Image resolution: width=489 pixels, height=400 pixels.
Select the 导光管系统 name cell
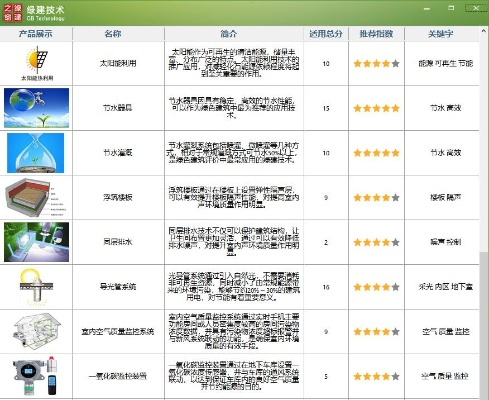click(118, 287)
